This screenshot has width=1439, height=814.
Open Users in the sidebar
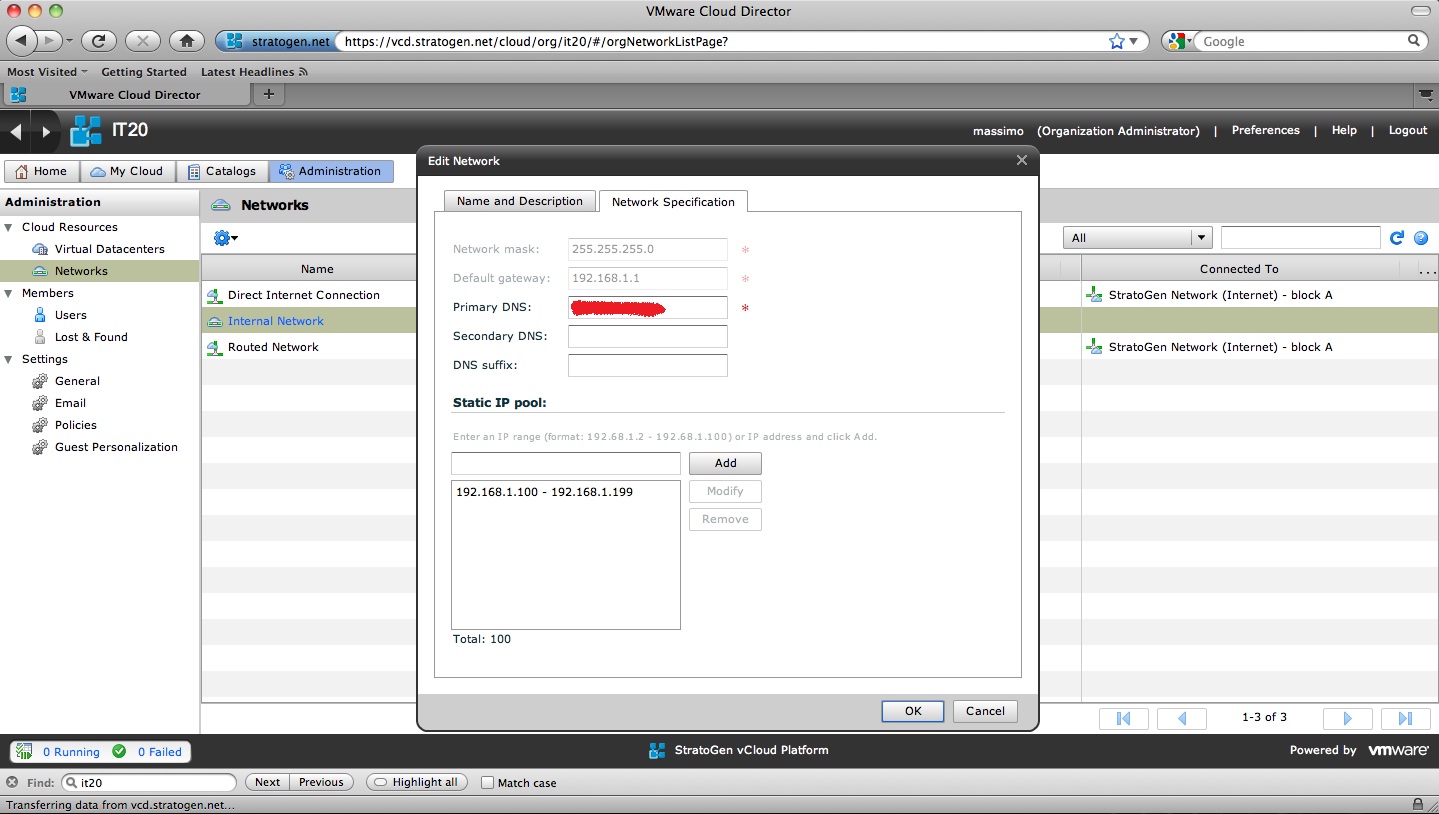click(x=70, y=315)
